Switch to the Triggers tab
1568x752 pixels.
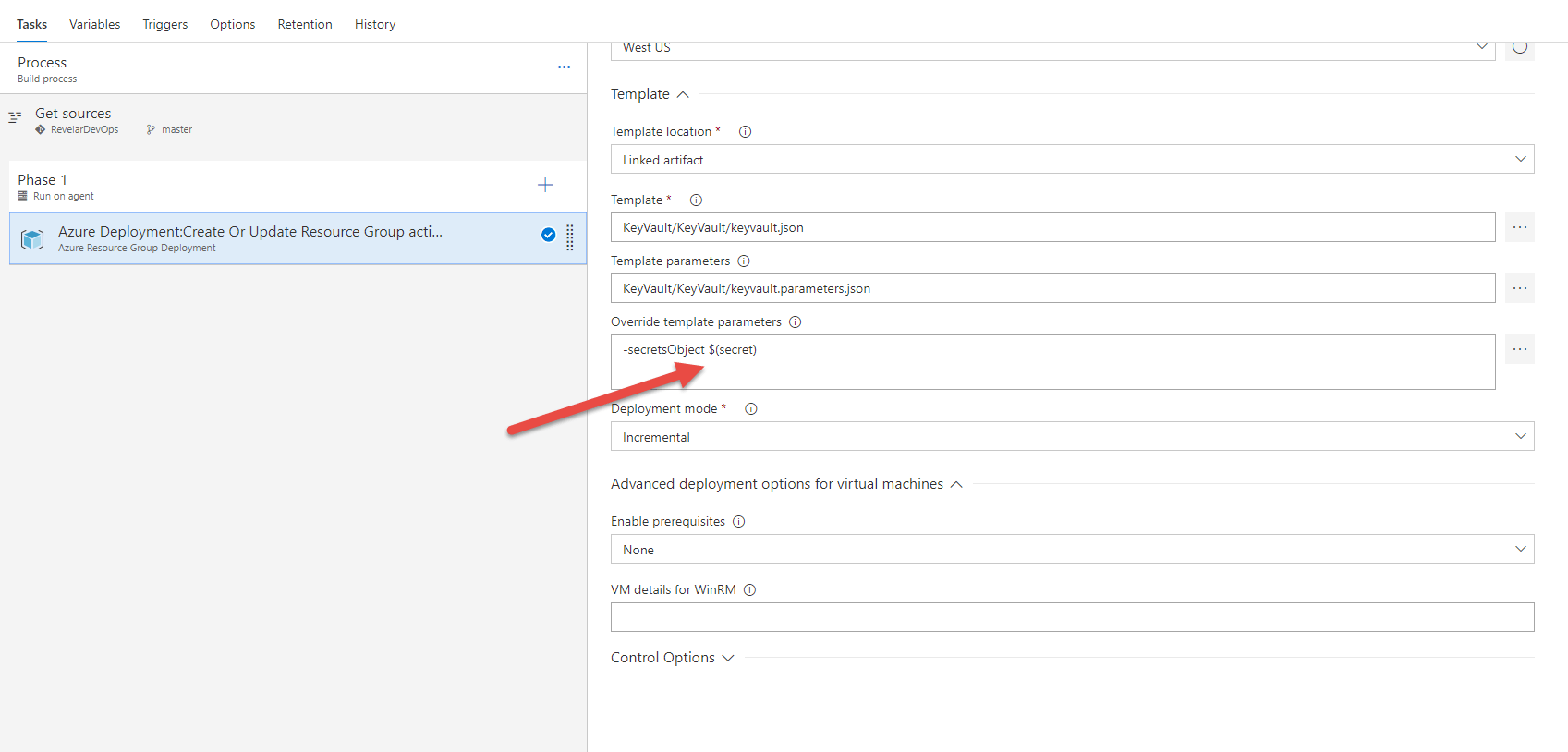tap(165, 24)
